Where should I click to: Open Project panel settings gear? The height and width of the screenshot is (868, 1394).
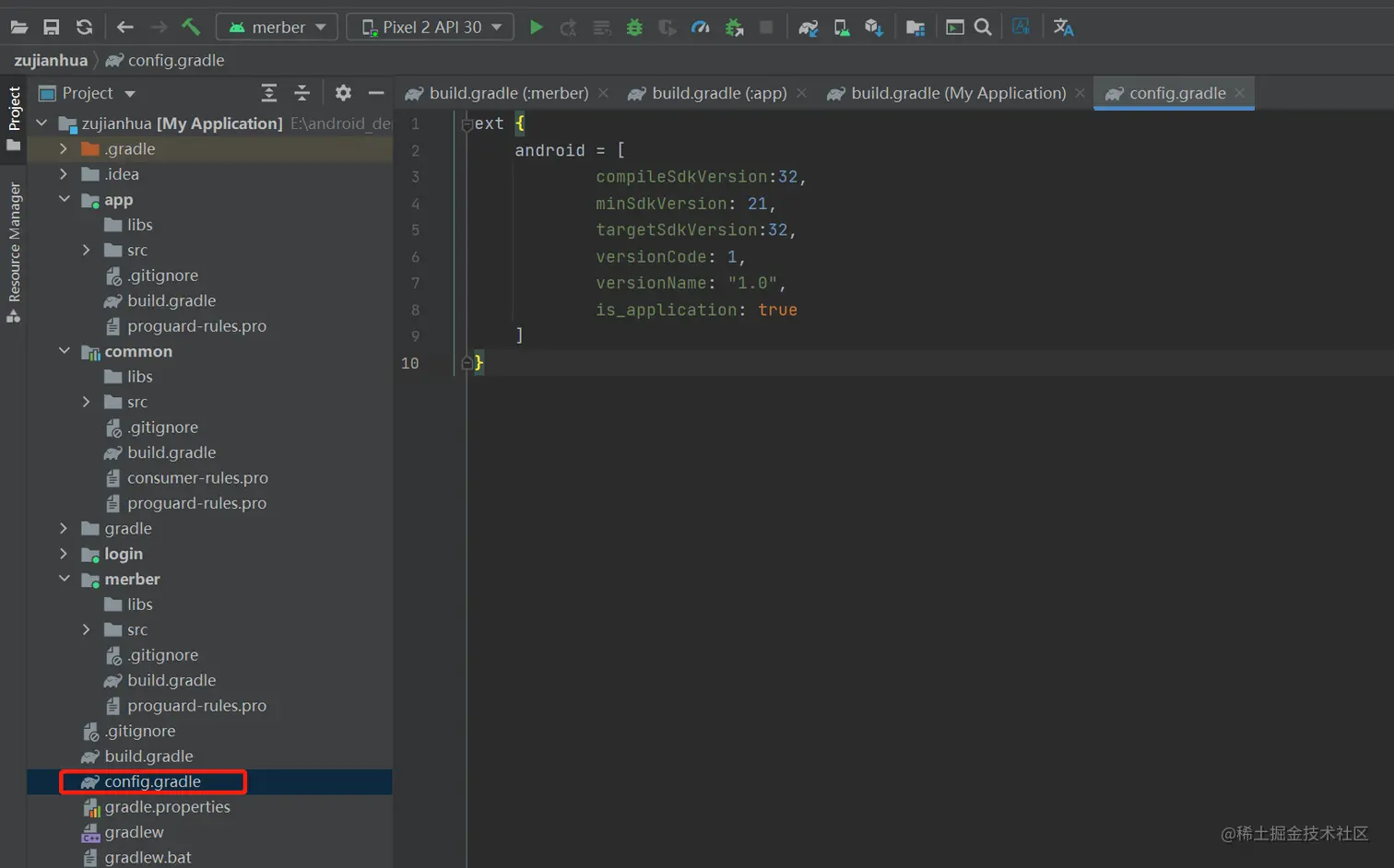coord(343,93)
